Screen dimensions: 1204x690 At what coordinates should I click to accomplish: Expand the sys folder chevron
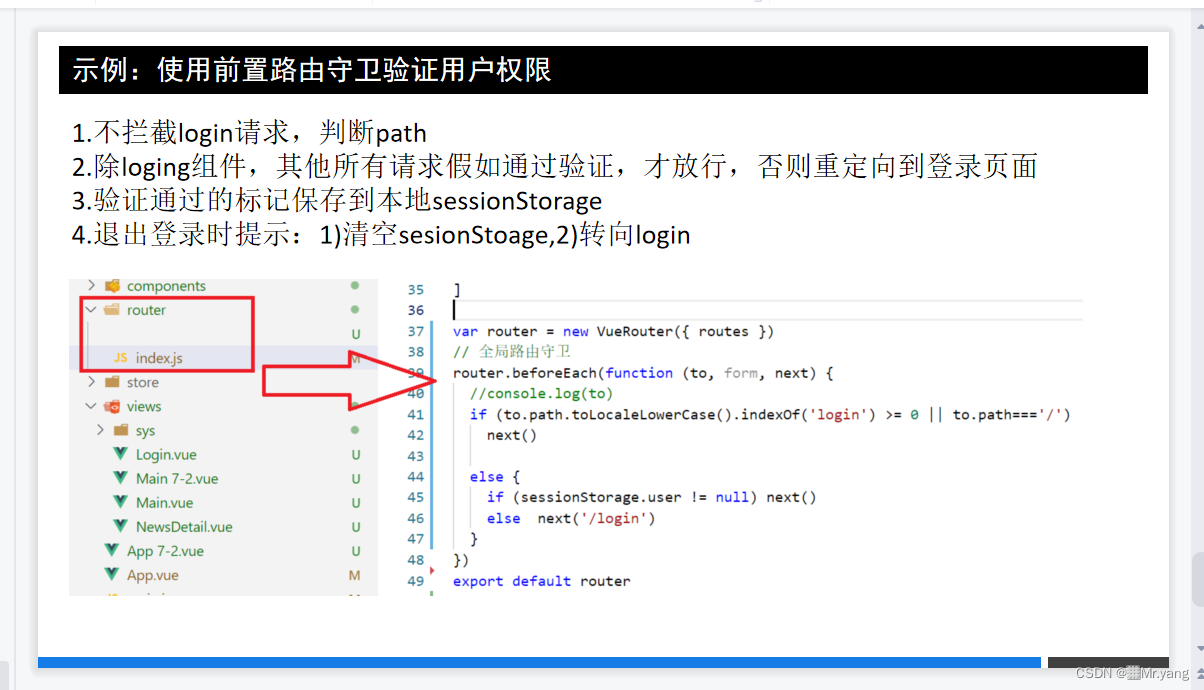point(101,430)
